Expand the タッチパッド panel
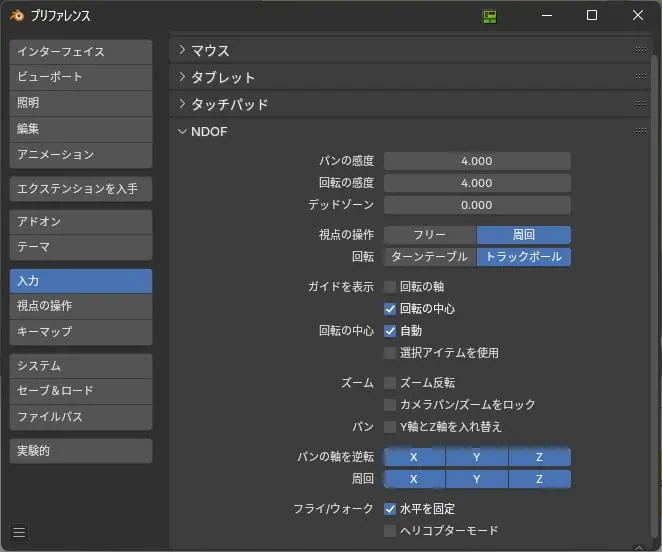The image size is (662, 552). [182, 104]
